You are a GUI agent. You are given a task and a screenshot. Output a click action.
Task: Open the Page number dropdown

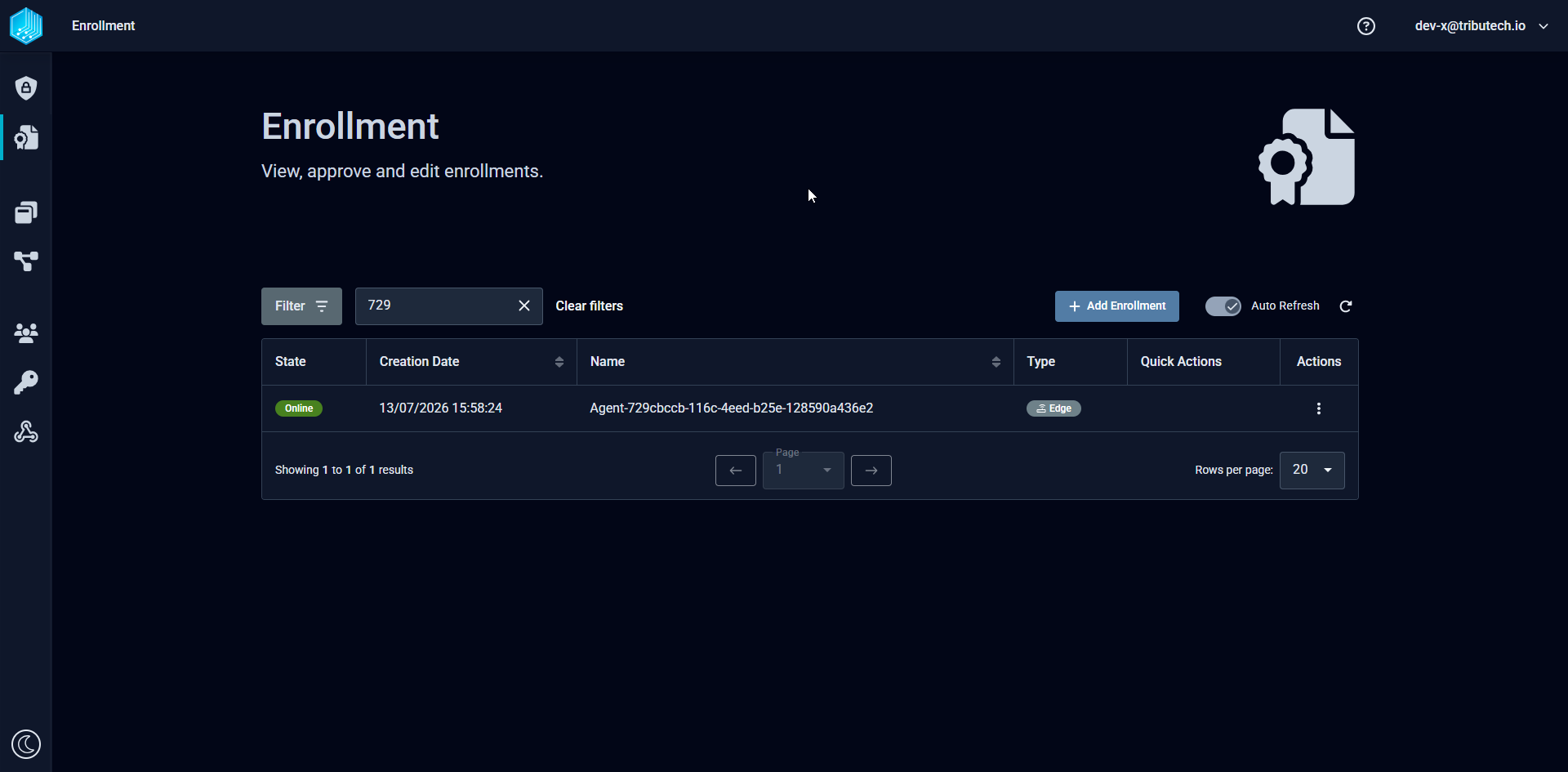pyautogui.click(x=804, y=471)
